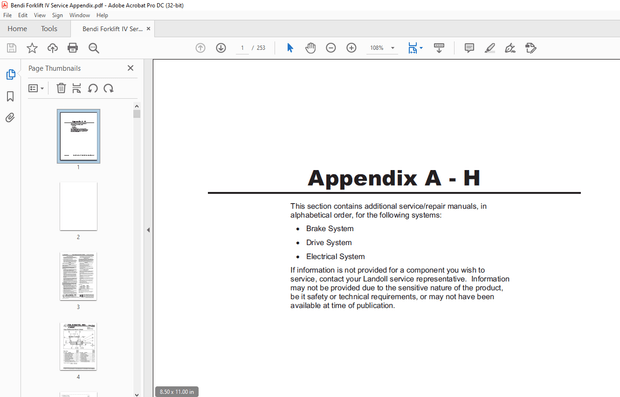This screenshot has width=620, height=397.
Task: Click the scrolling mode download icon
Action: tap(439, 48)
